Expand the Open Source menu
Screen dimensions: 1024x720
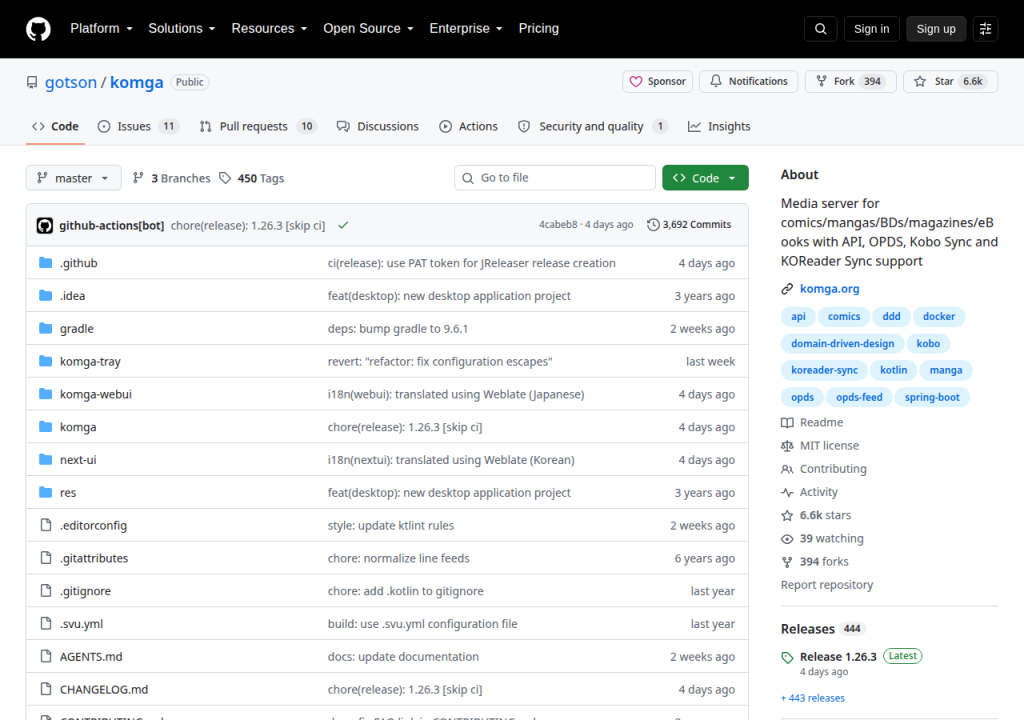(x=368, y=29)
